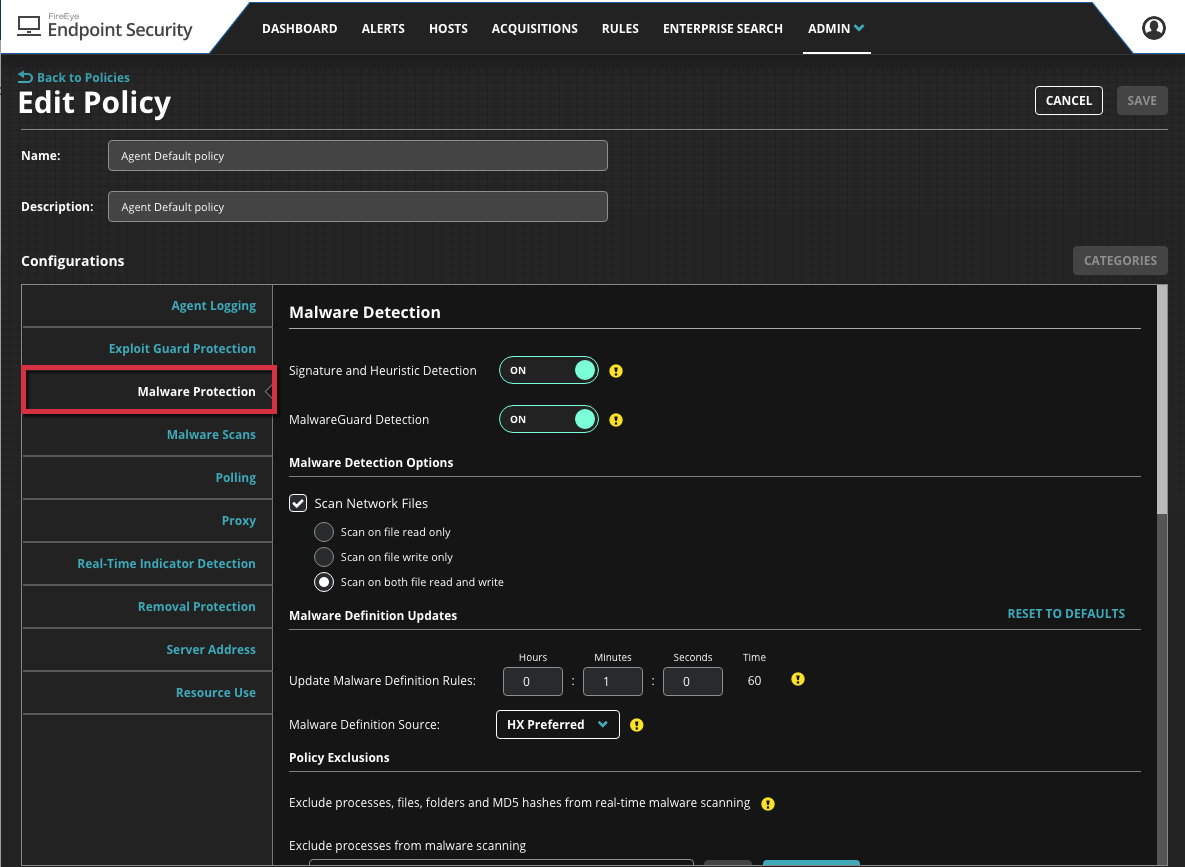Uncheck the Scan Network Files checkbox
This screenshot has height=867, width=1185.
pyautogui.click(x=298, y=503)
